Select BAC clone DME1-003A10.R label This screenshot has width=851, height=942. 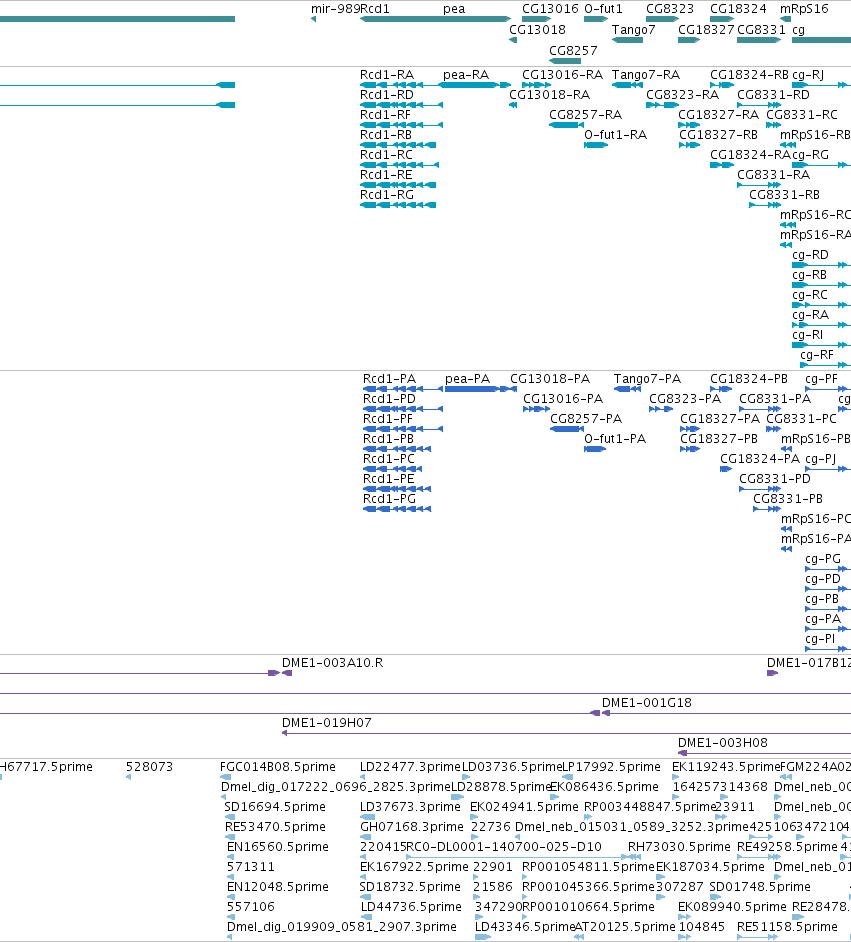point(333,663)
